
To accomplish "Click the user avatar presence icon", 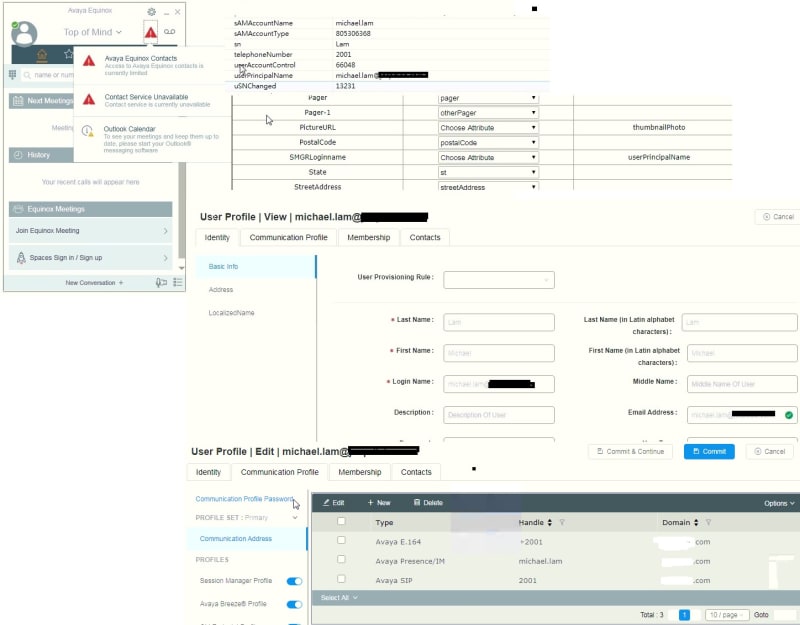I will point(24,34).
